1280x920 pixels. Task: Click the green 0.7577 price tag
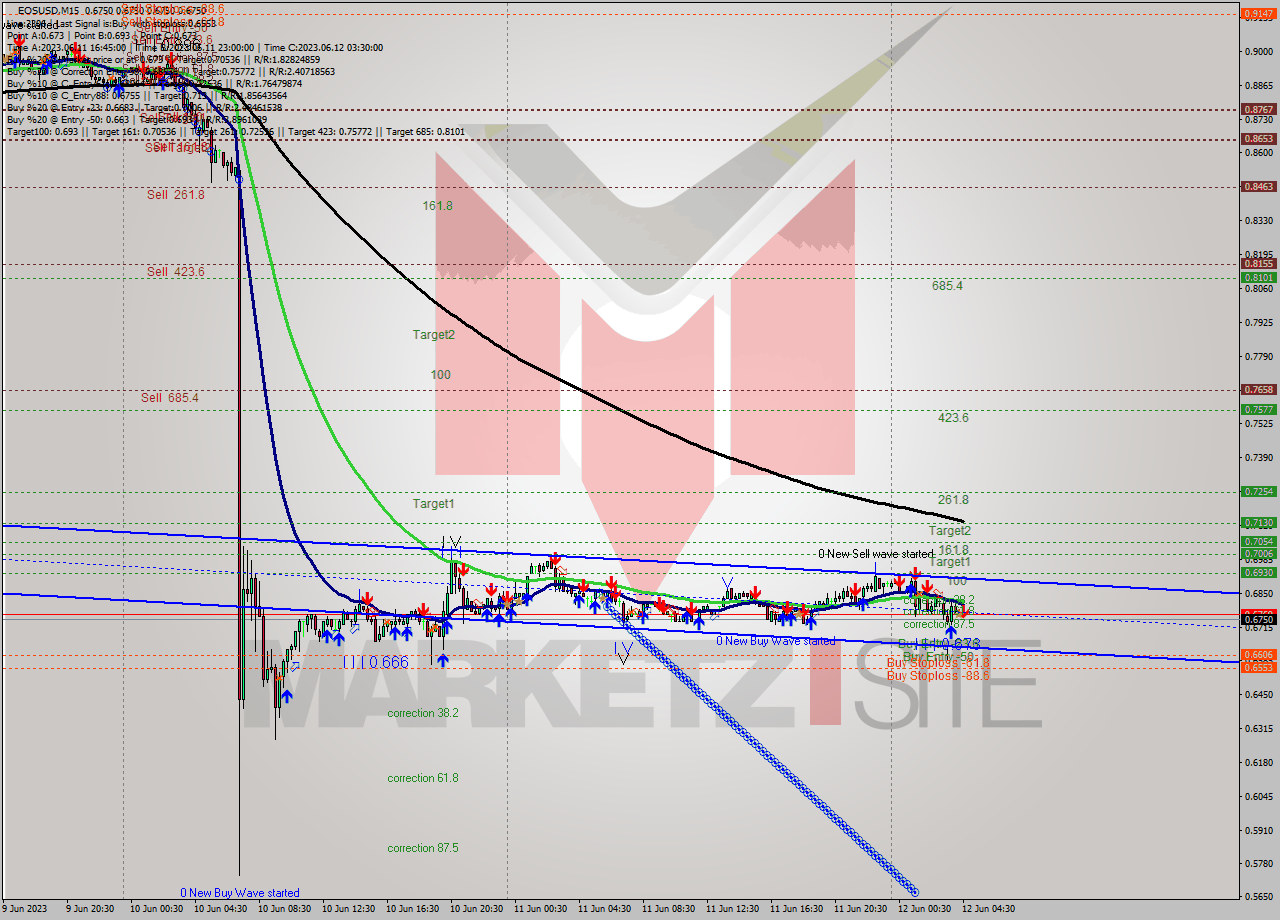tap(1258, 410)
